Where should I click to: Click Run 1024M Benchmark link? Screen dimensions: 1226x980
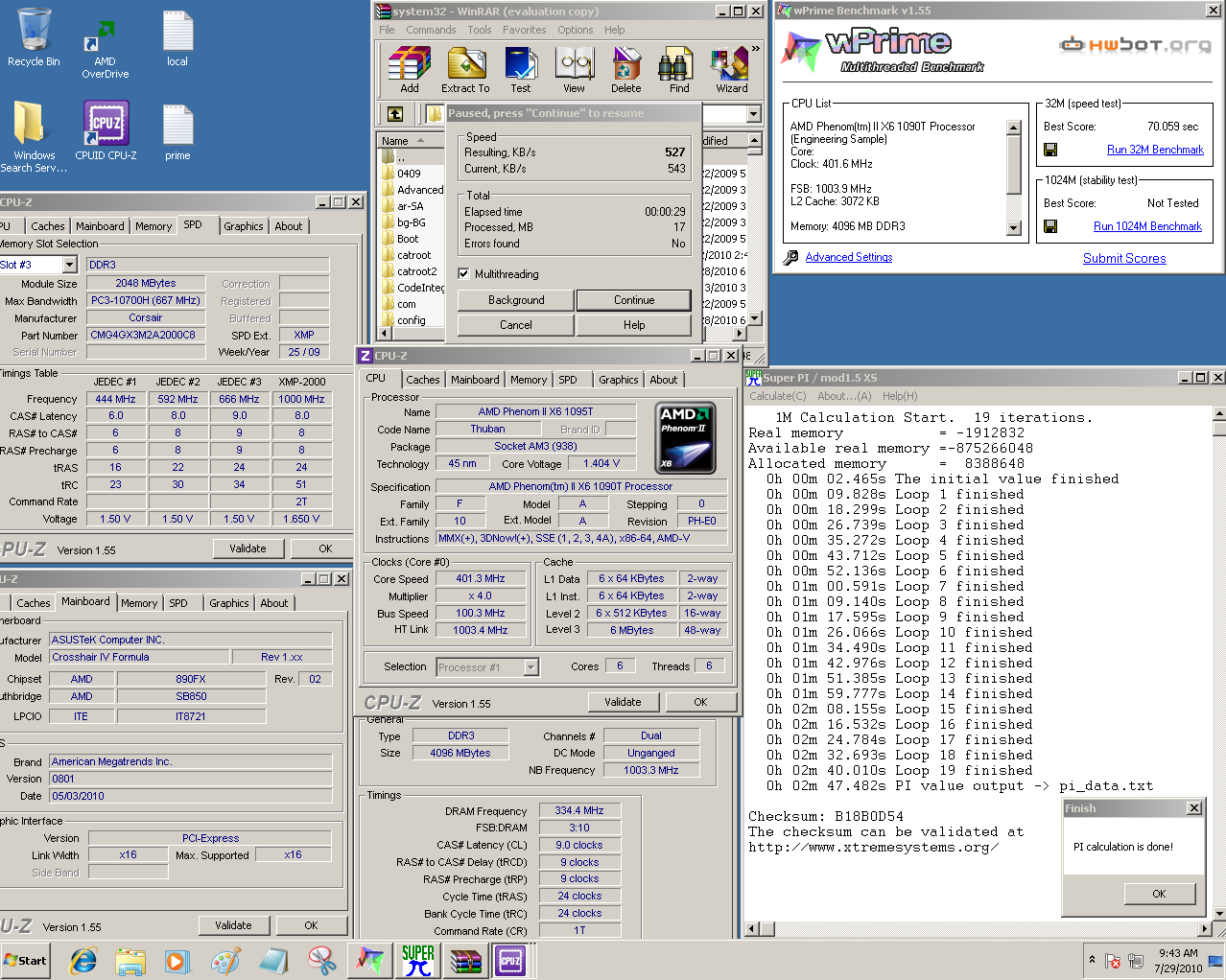point(1147,226)
